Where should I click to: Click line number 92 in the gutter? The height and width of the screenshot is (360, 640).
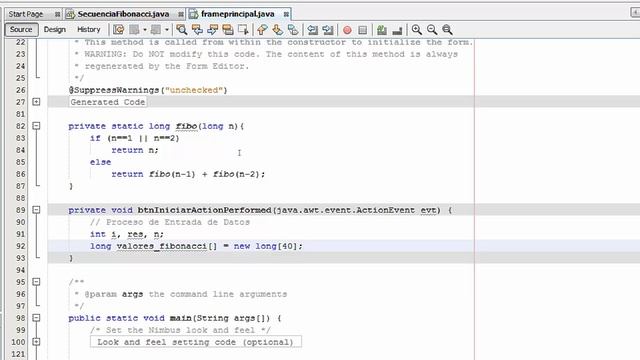tap(20, 246)
